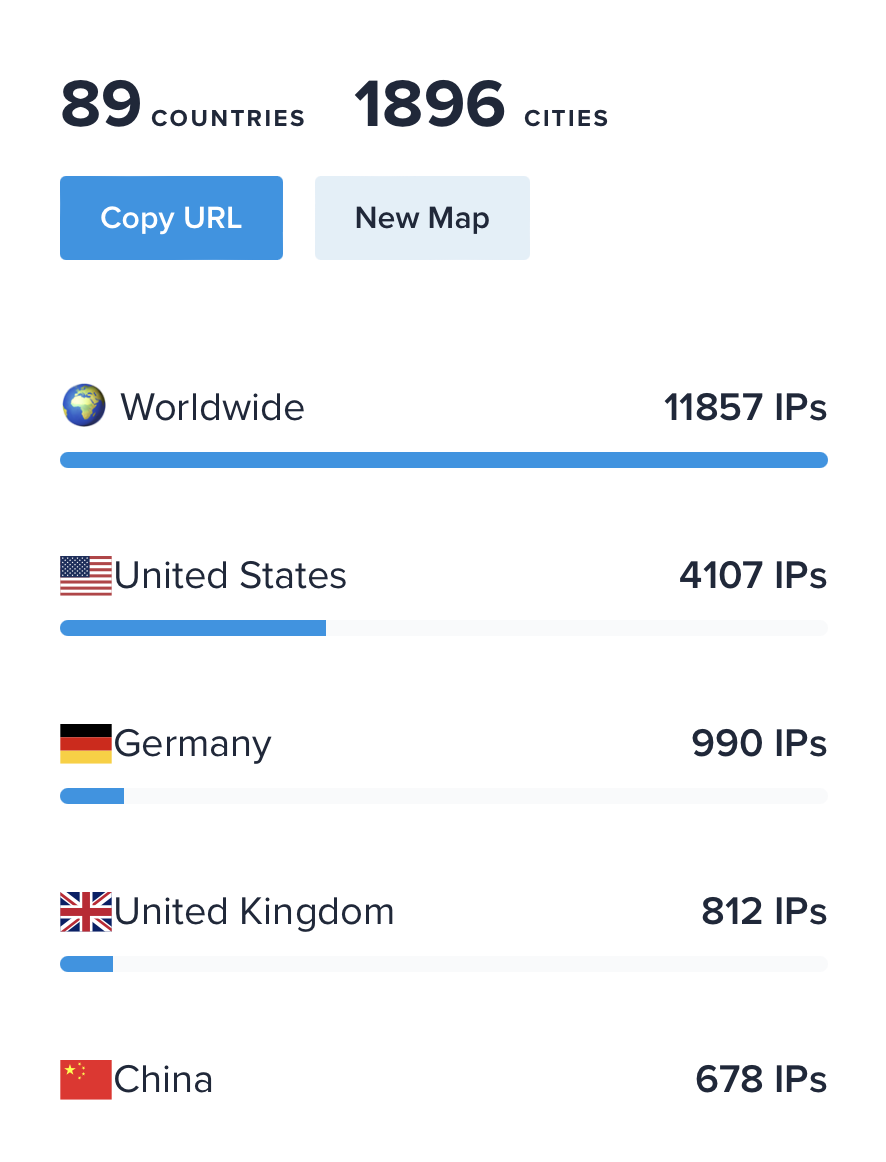Click the Worldwide progress bar

(x=443, y=460)
